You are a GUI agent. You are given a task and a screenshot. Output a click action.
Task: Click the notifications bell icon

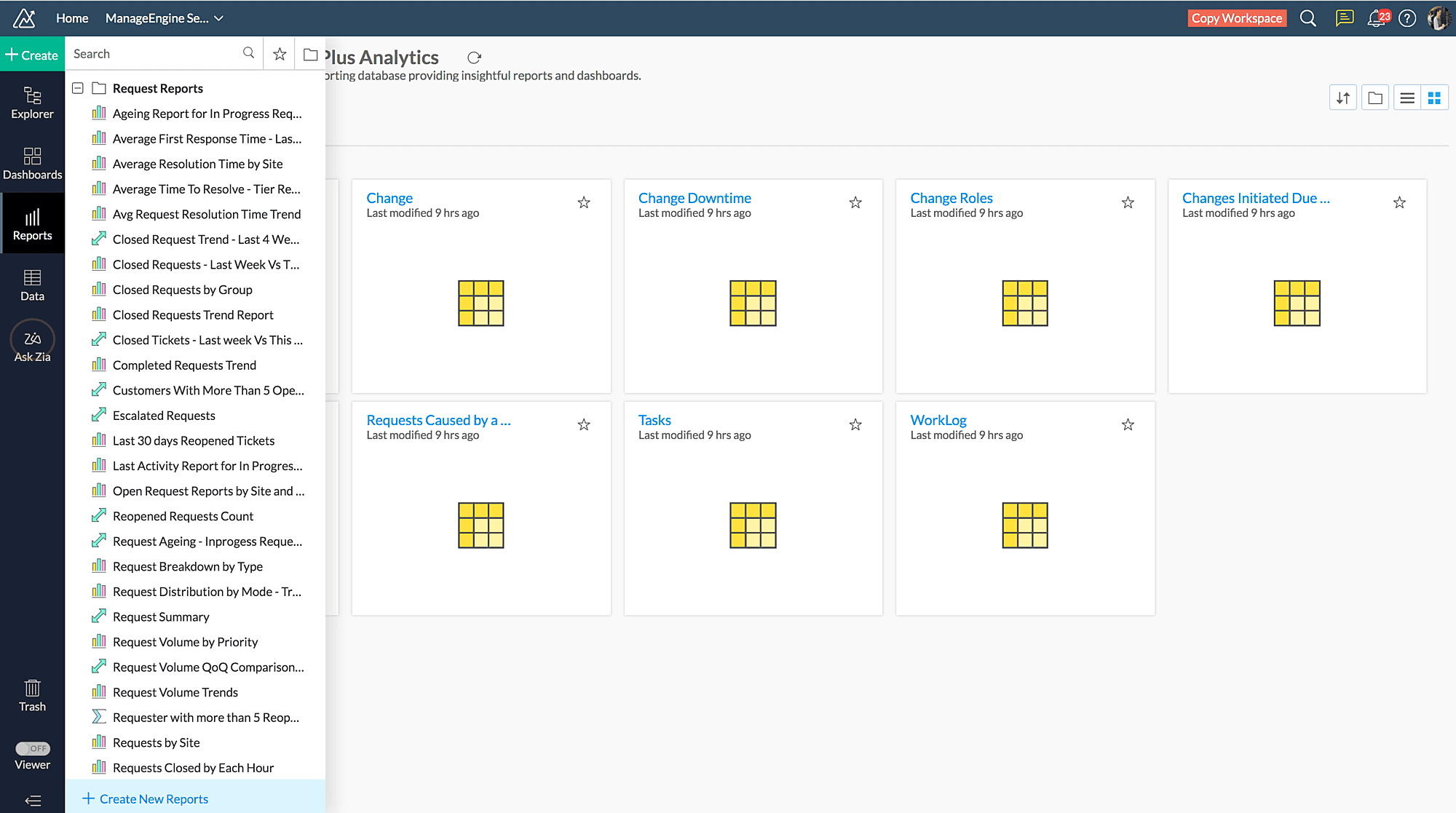coord(1376,18)
